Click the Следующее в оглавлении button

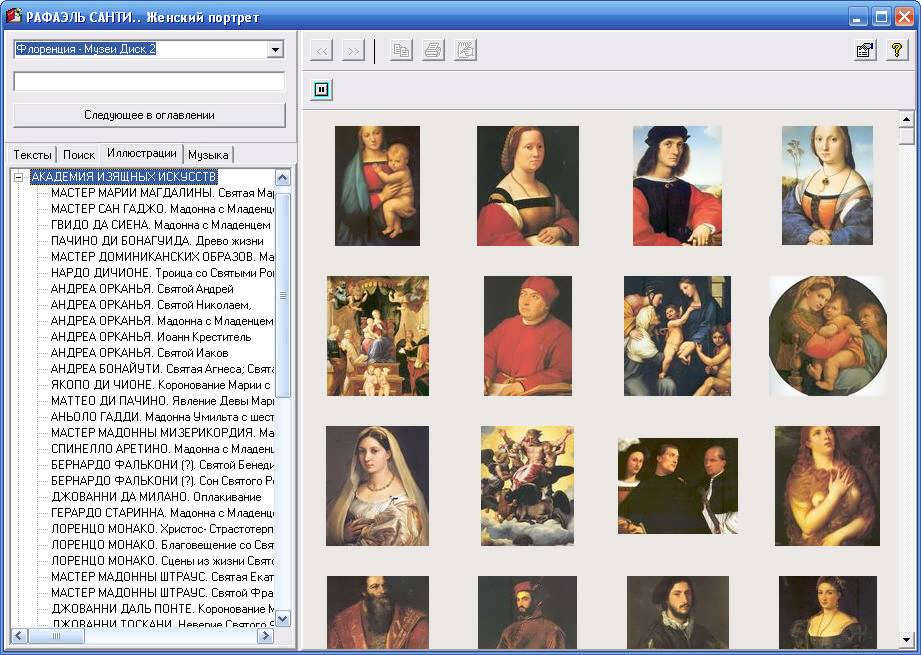[149, 115]
